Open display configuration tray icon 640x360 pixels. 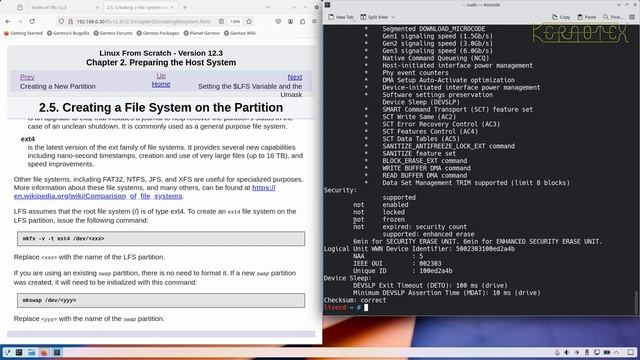coord(597,352)
